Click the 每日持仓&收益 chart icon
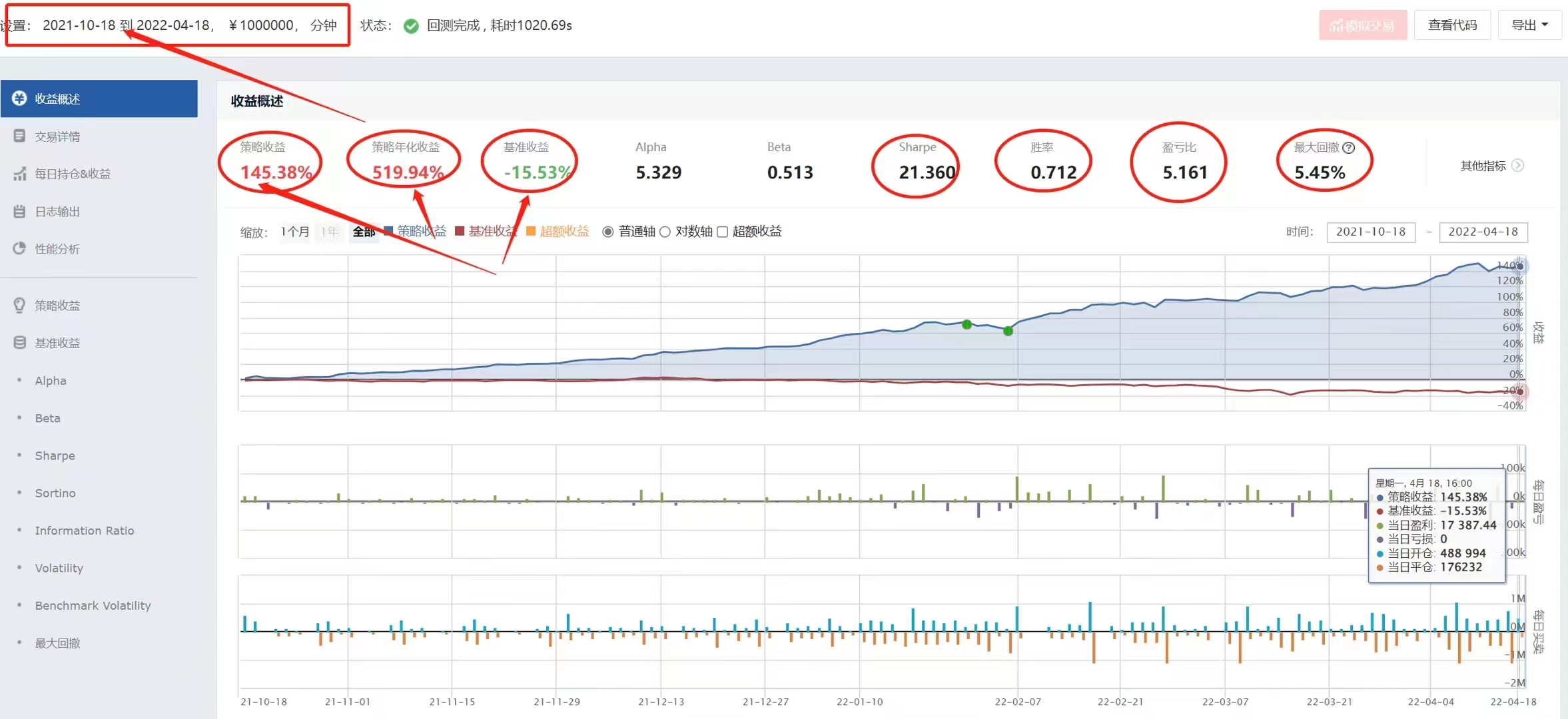Image resolution: width=1568 pixels, height=719 pixels. point(19,174)
